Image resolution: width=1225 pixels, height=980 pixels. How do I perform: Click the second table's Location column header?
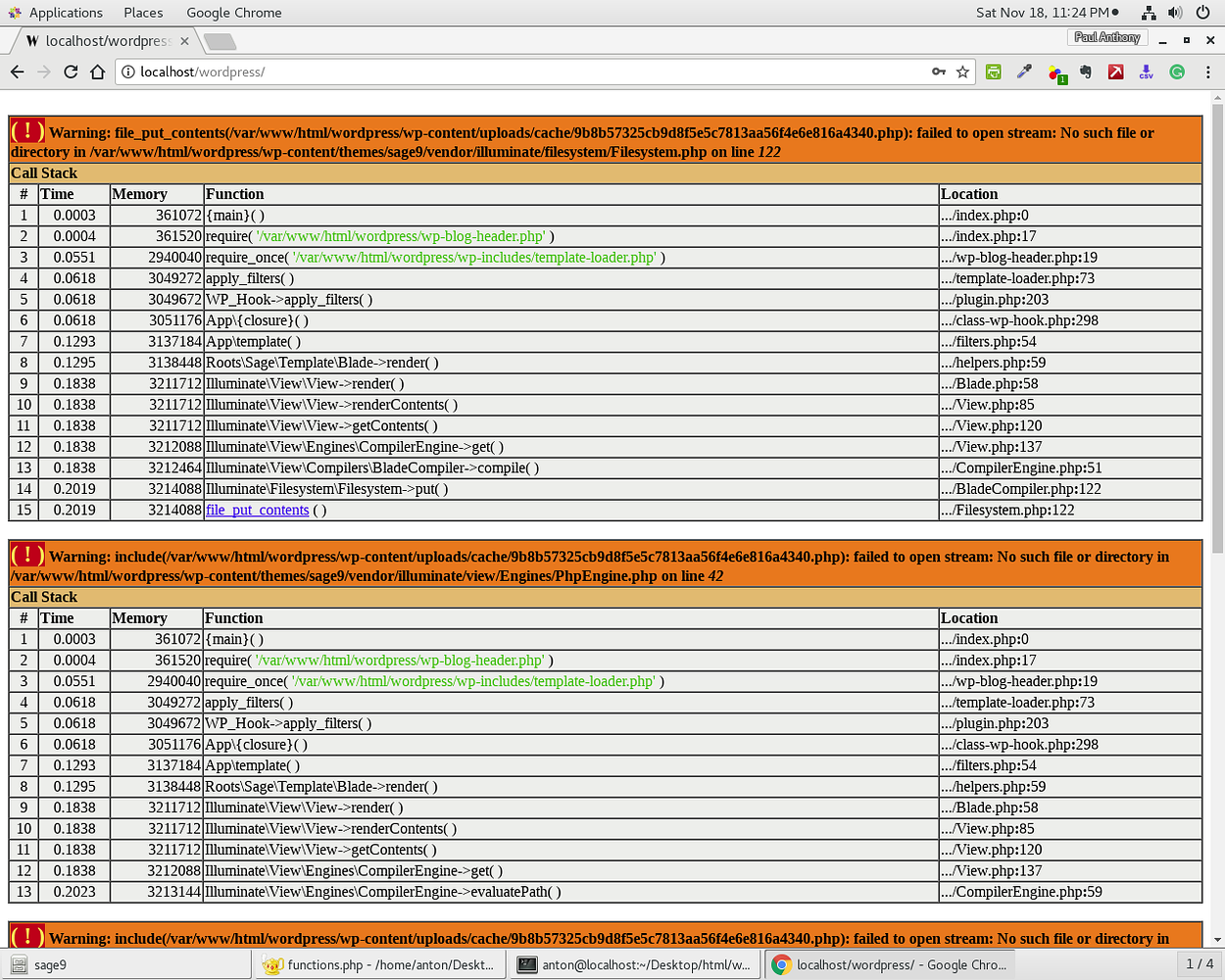pyautogui.click(x=1070, y=618)
